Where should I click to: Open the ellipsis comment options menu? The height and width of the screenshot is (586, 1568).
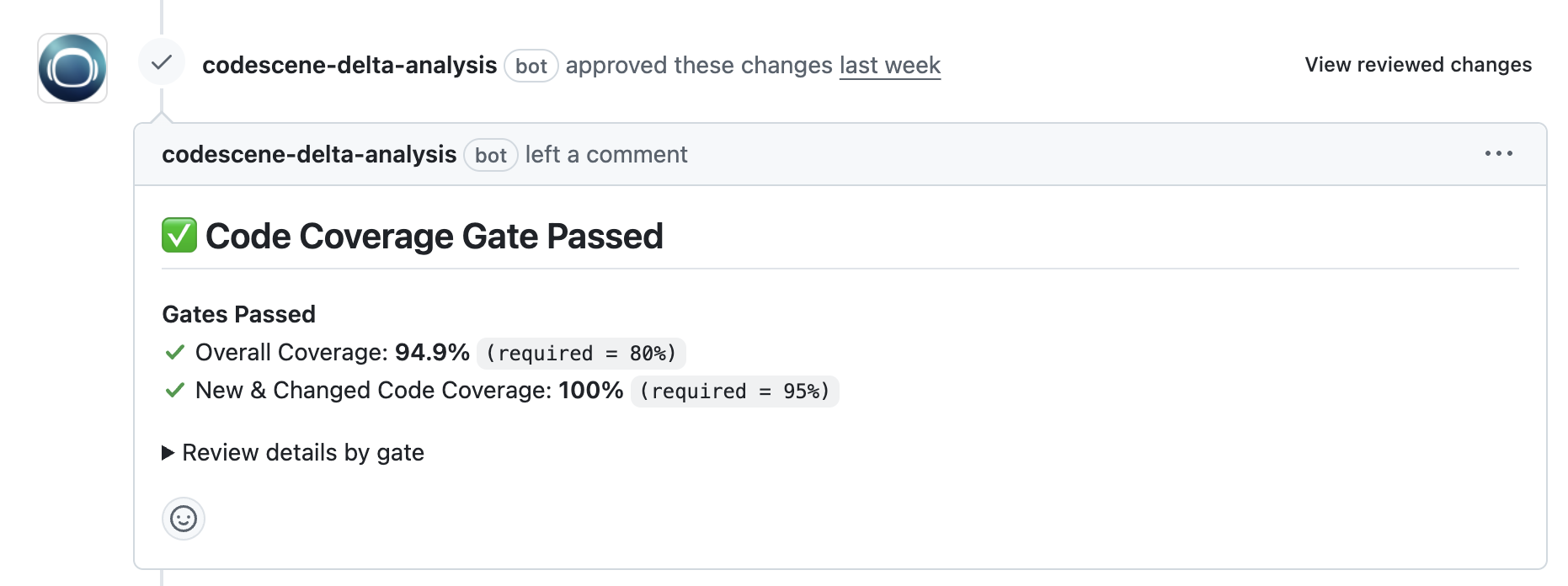coord(1500,153)
